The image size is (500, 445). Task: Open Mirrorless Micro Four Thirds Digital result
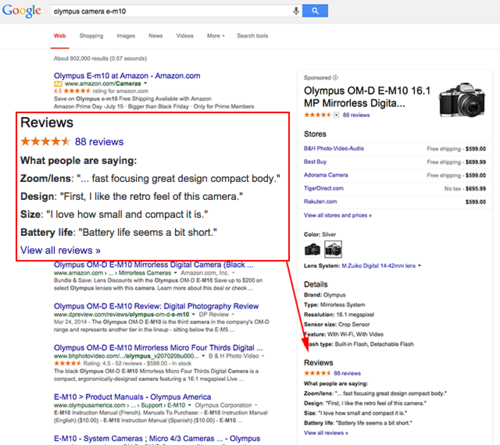tap(158, 348)
